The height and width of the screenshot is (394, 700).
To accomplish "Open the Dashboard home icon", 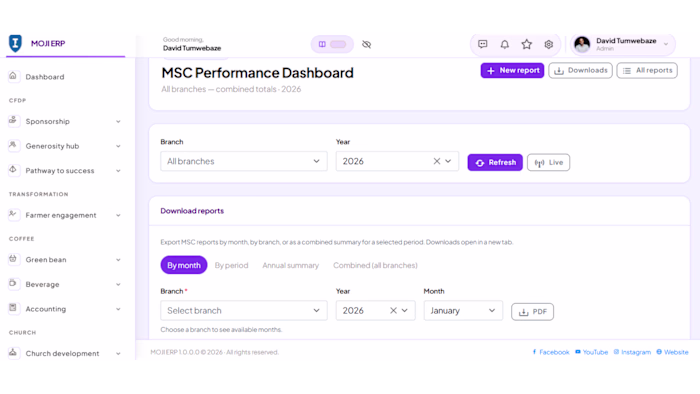I will pyautogui.click(x=13, y=76).
